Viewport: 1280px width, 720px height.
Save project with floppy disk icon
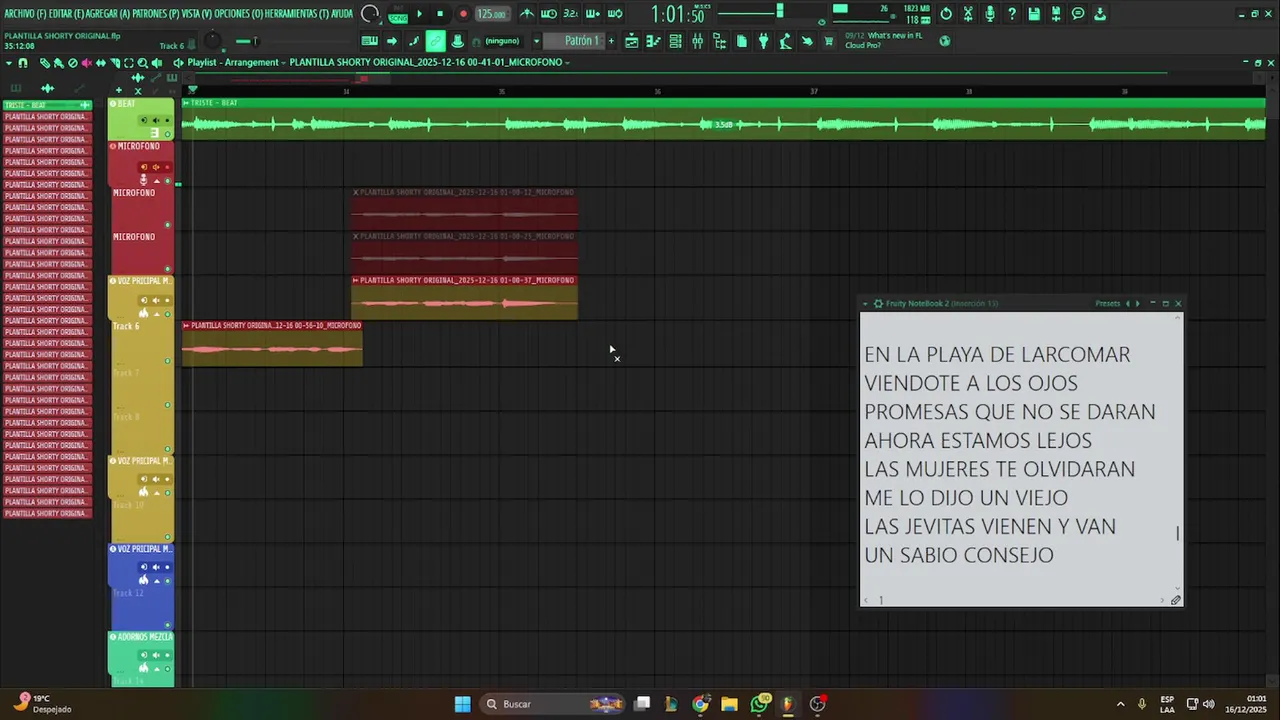pyautogui.click(x=1034, y=14)
